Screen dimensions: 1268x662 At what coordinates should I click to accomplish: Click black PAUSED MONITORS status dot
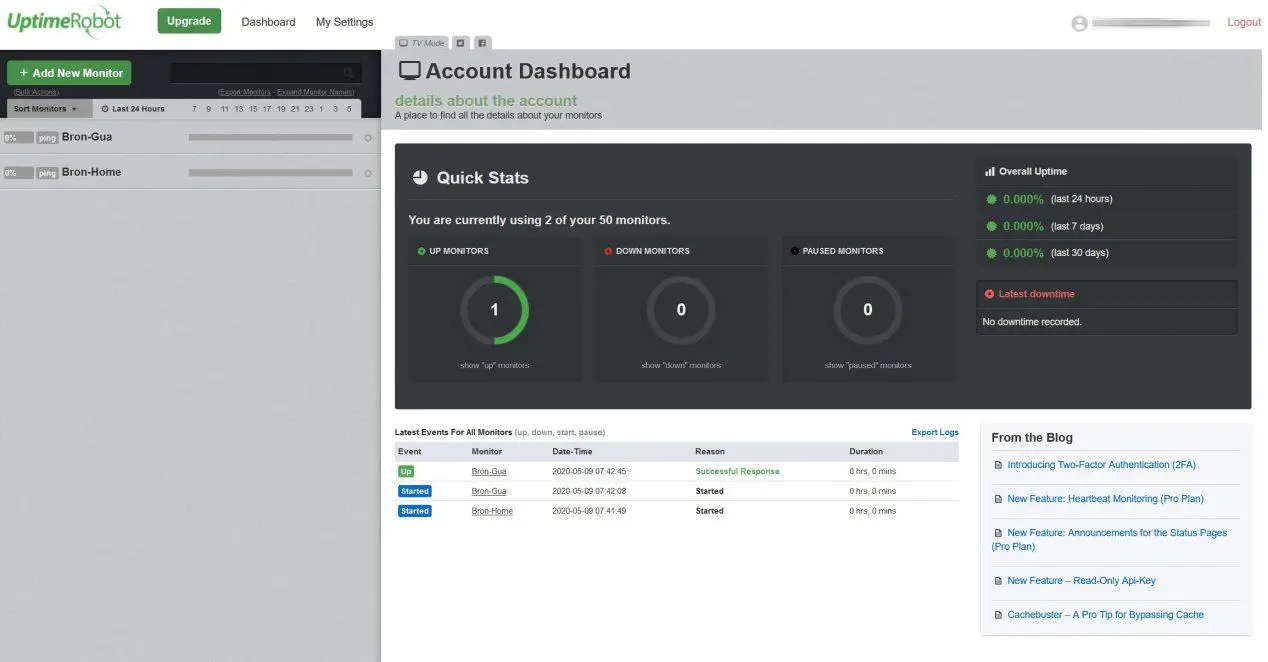click(x=795, y=251)
